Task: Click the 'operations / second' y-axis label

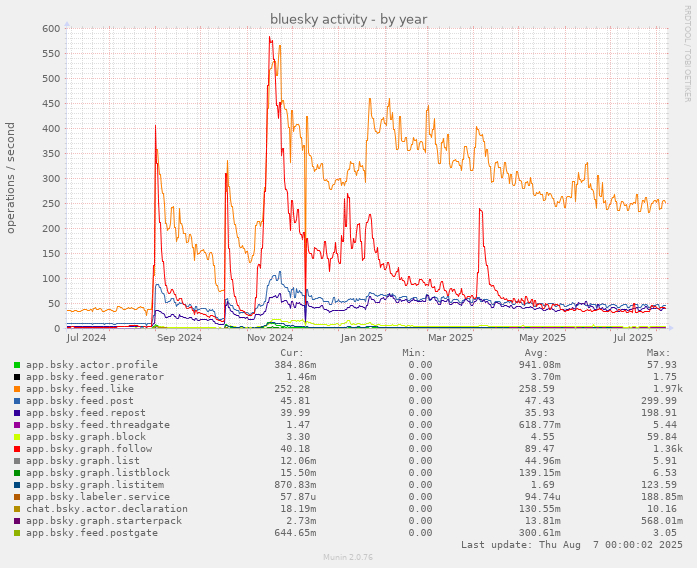Action: pos(12,178)
